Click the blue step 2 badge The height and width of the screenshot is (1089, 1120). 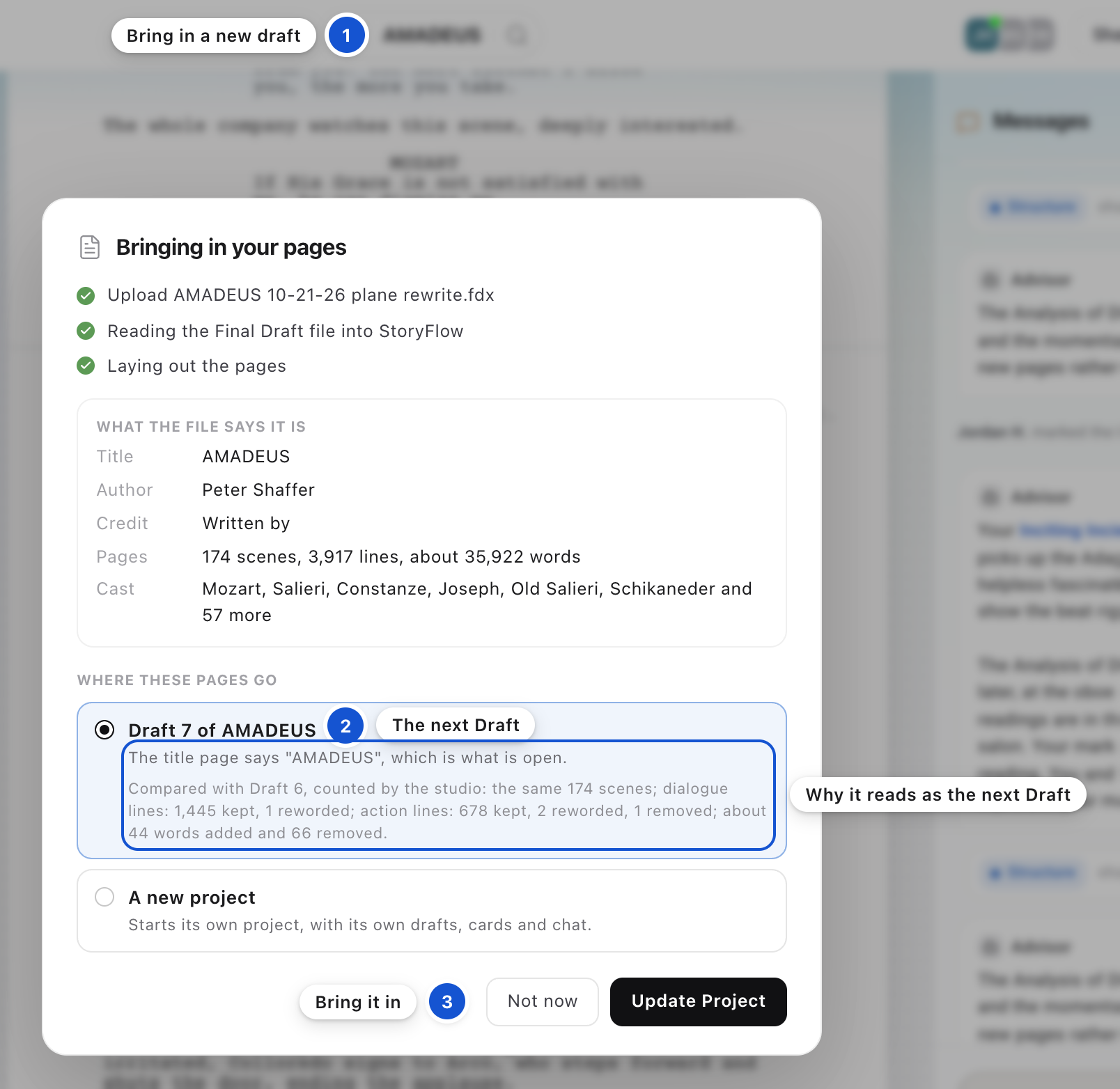point(345,726)
